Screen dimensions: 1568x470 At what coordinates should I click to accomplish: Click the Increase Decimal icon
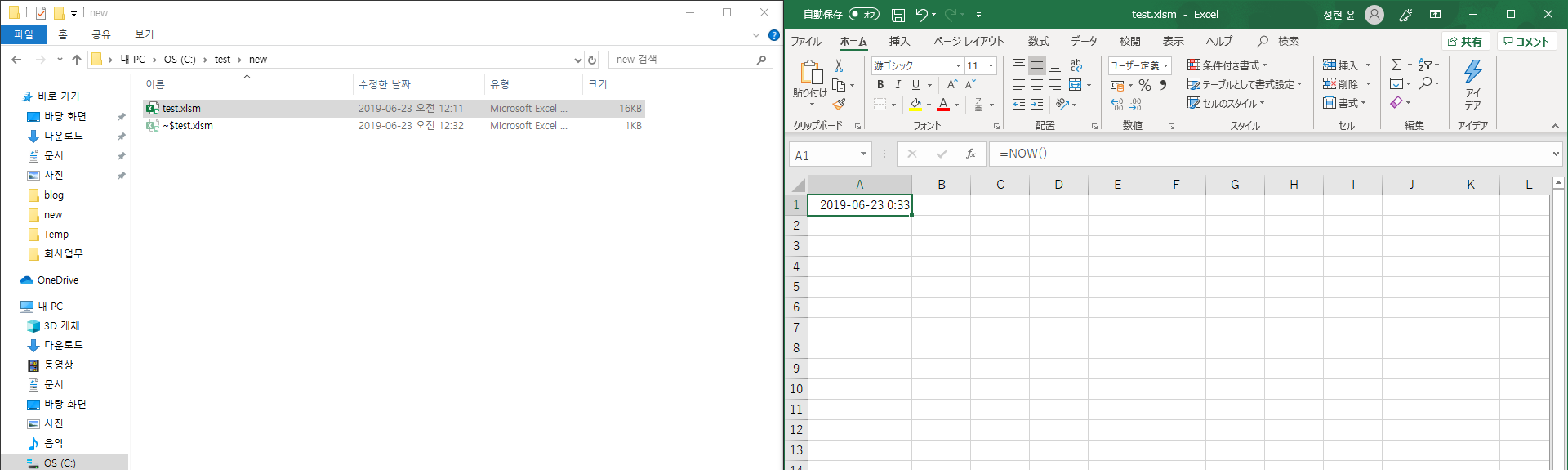(1117, 105)
